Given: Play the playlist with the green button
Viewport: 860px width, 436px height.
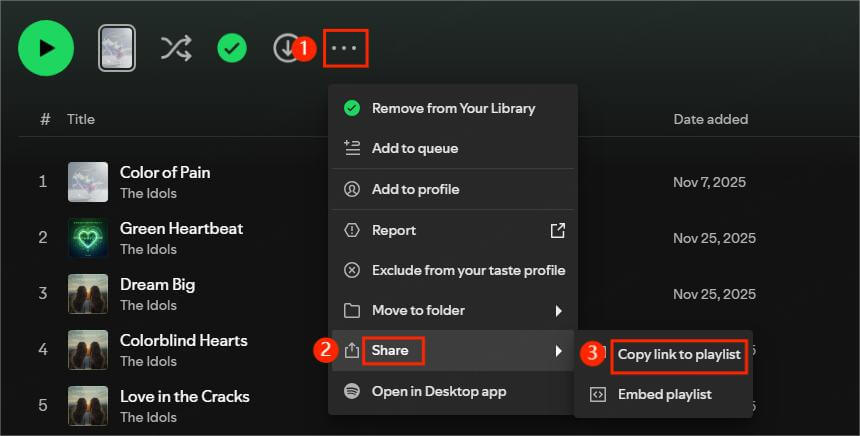Looking at the screenshot, I should [46, 48].
